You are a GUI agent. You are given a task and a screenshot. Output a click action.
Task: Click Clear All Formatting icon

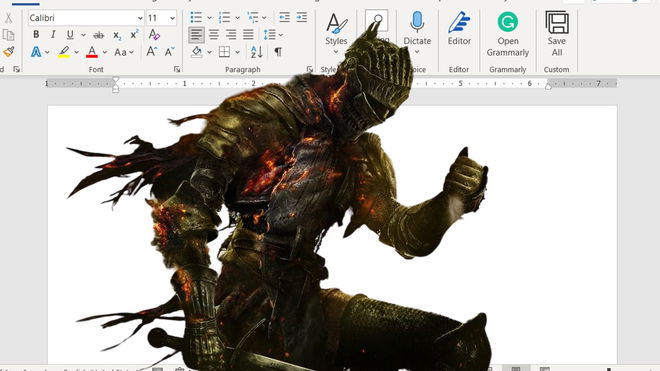[x=154, y=35]
